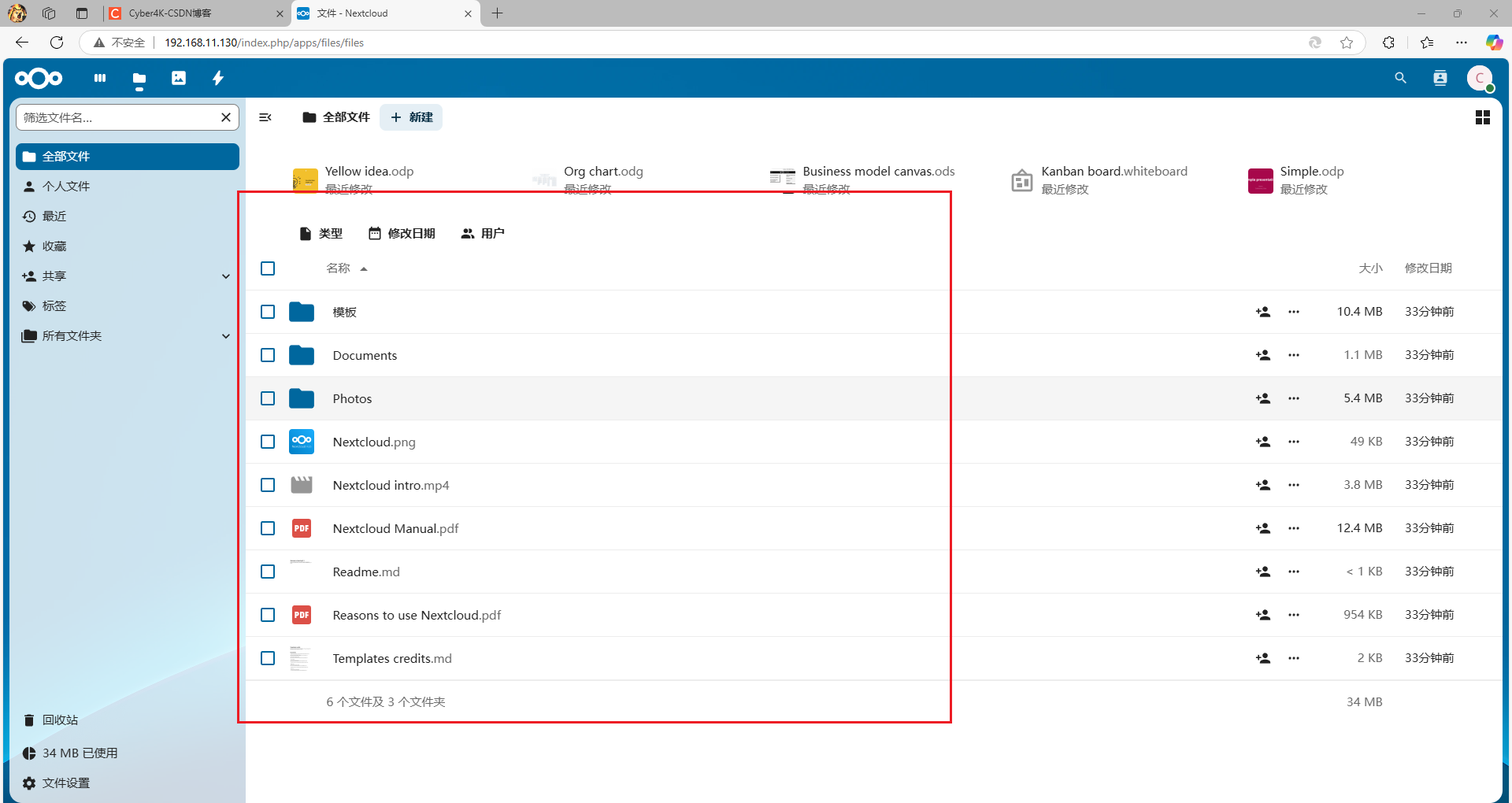Sort by 修改日期 column header
Screen dimensions: 1512x803
(x=1429, y=268)
